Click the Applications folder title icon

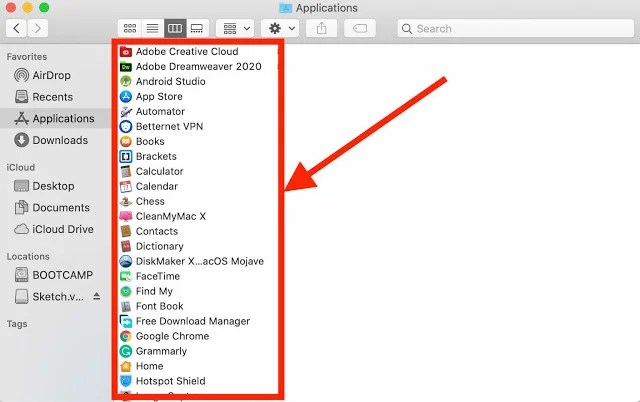point(286,8)
